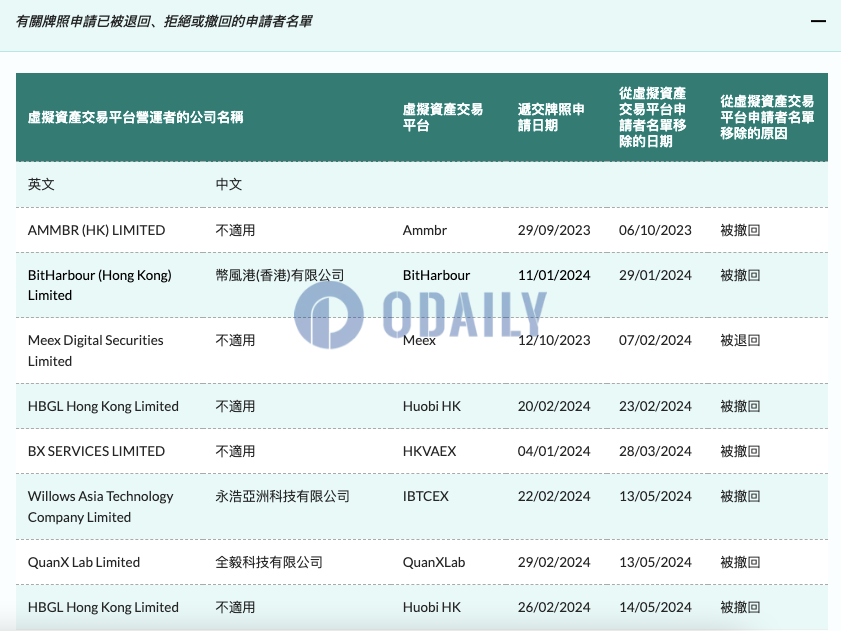Select AMMBR (HK) LIMITED company name
This screenshot has height=631, width=841.
pyautogui.click(x=97, y=230)
